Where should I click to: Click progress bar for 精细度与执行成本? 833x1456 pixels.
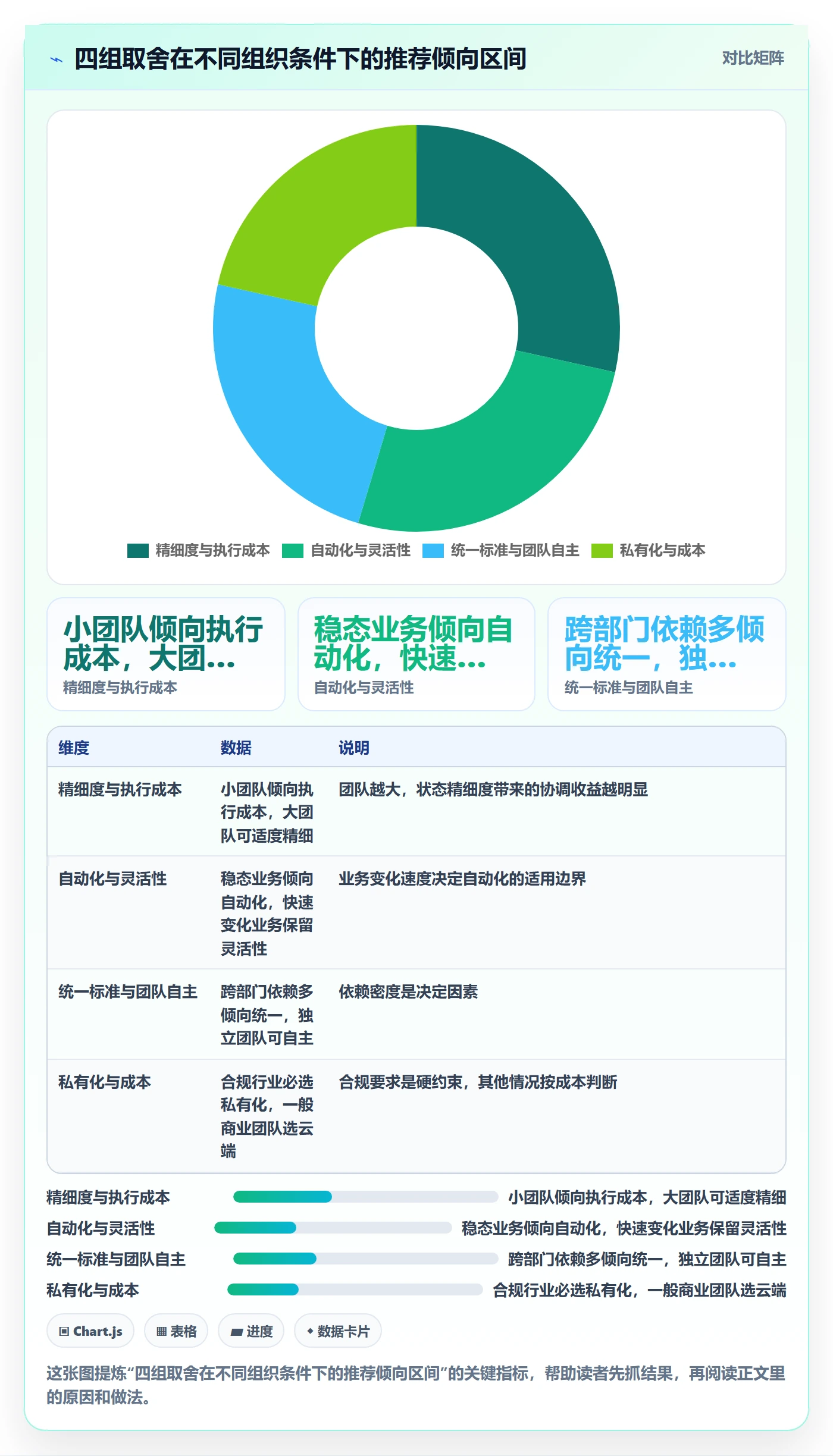pyautogui.click(x=365, y=1197)
